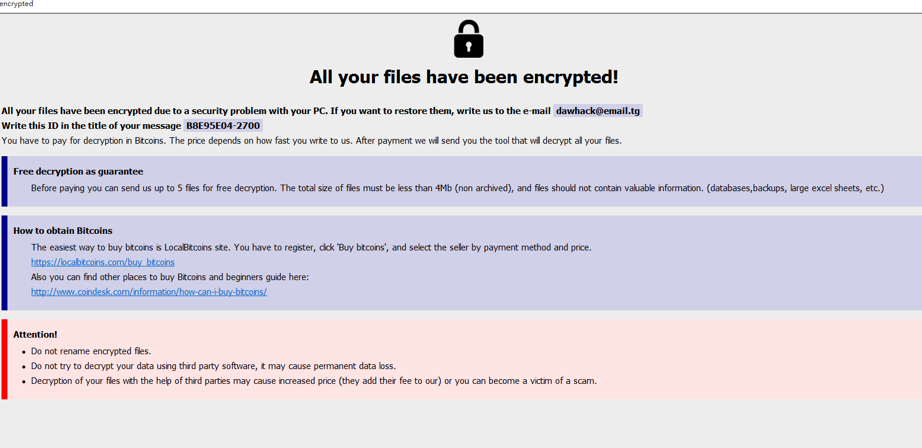Click the "Free decryption as guarantee" heading
This screenshot has height=448, width=922.
click(78, 171)
